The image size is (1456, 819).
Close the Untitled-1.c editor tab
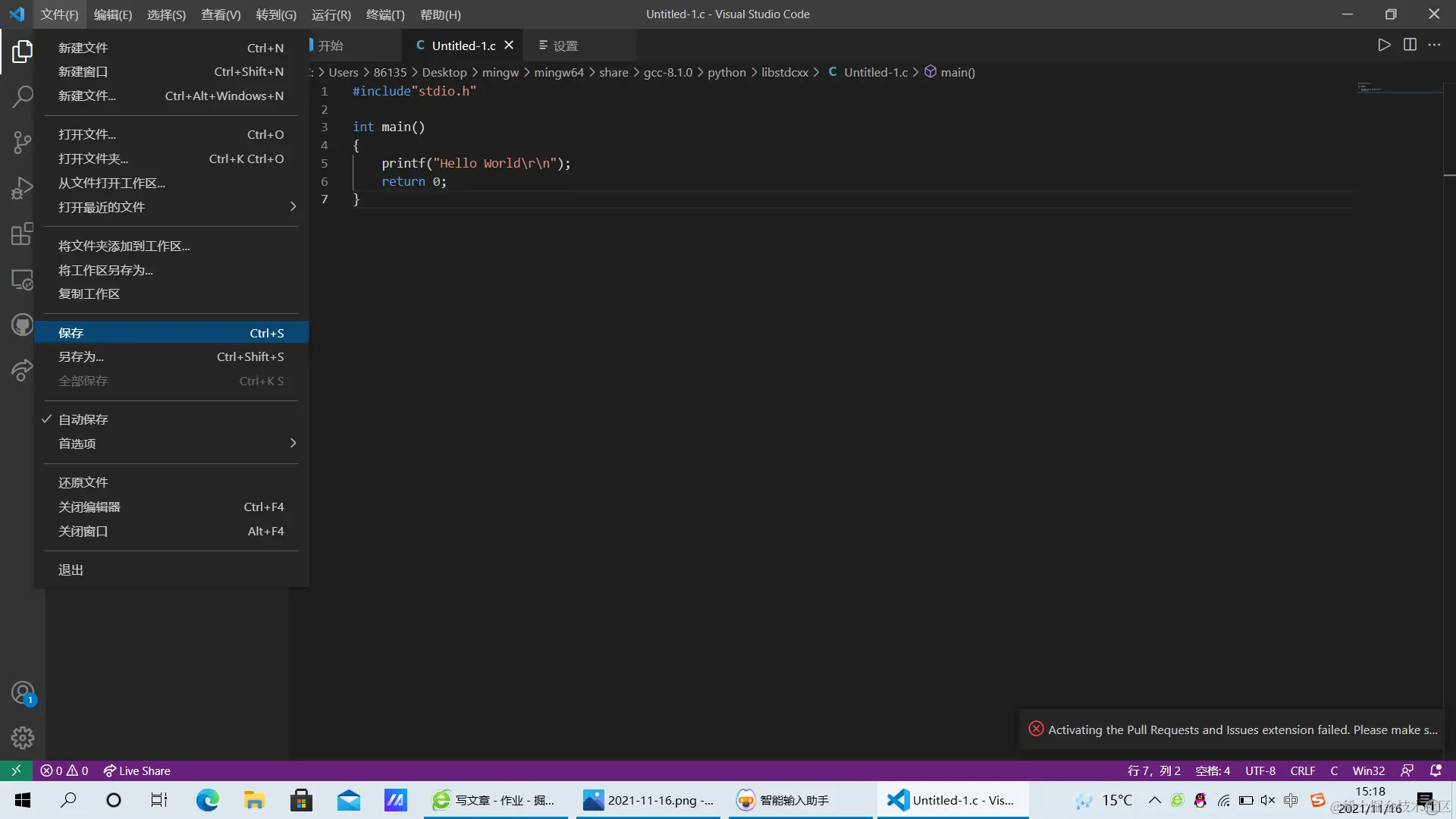point(509,45)
